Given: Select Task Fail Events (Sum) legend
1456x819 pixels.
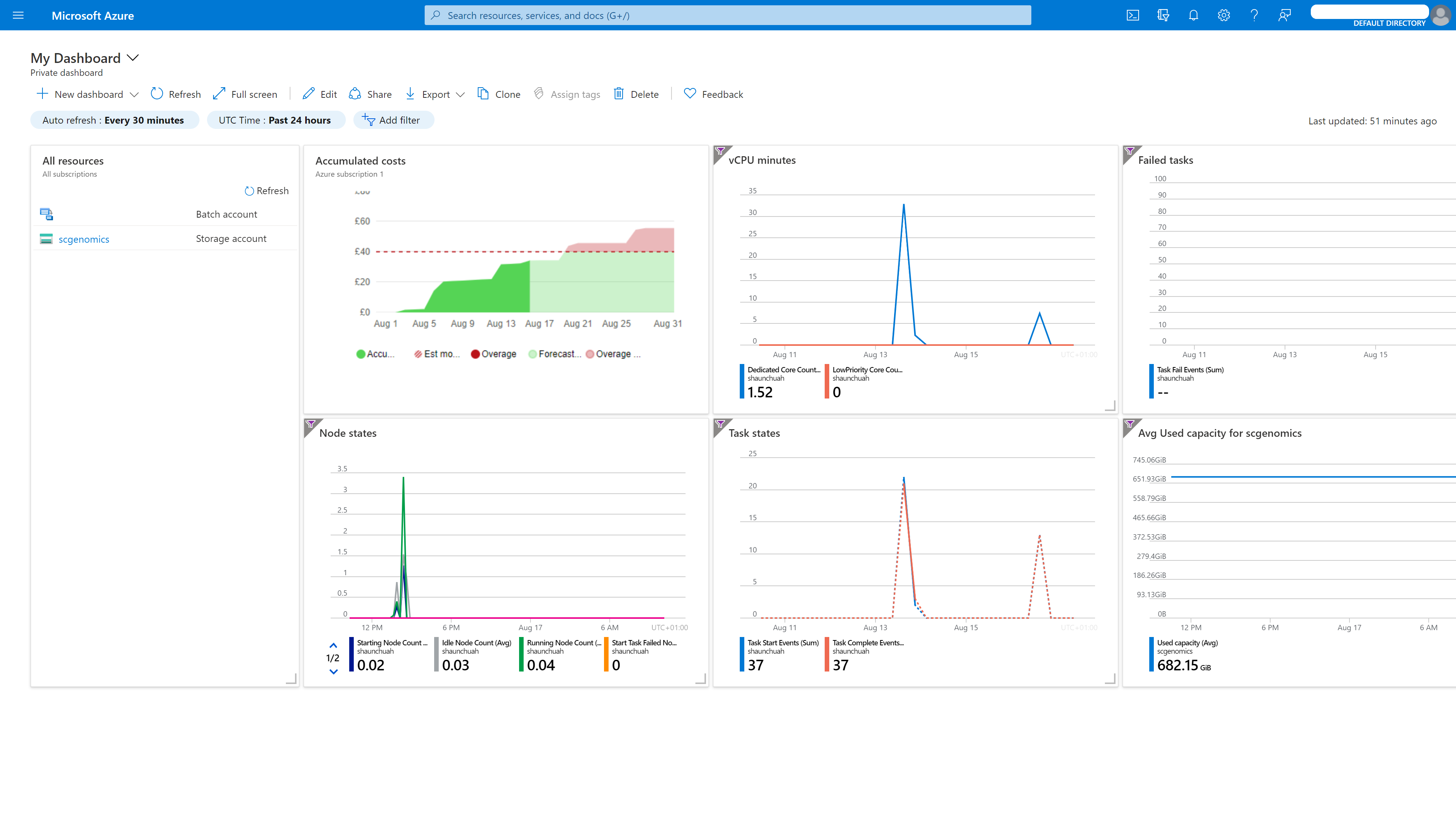Looking at the screenshot, I should pos(1187,381).
